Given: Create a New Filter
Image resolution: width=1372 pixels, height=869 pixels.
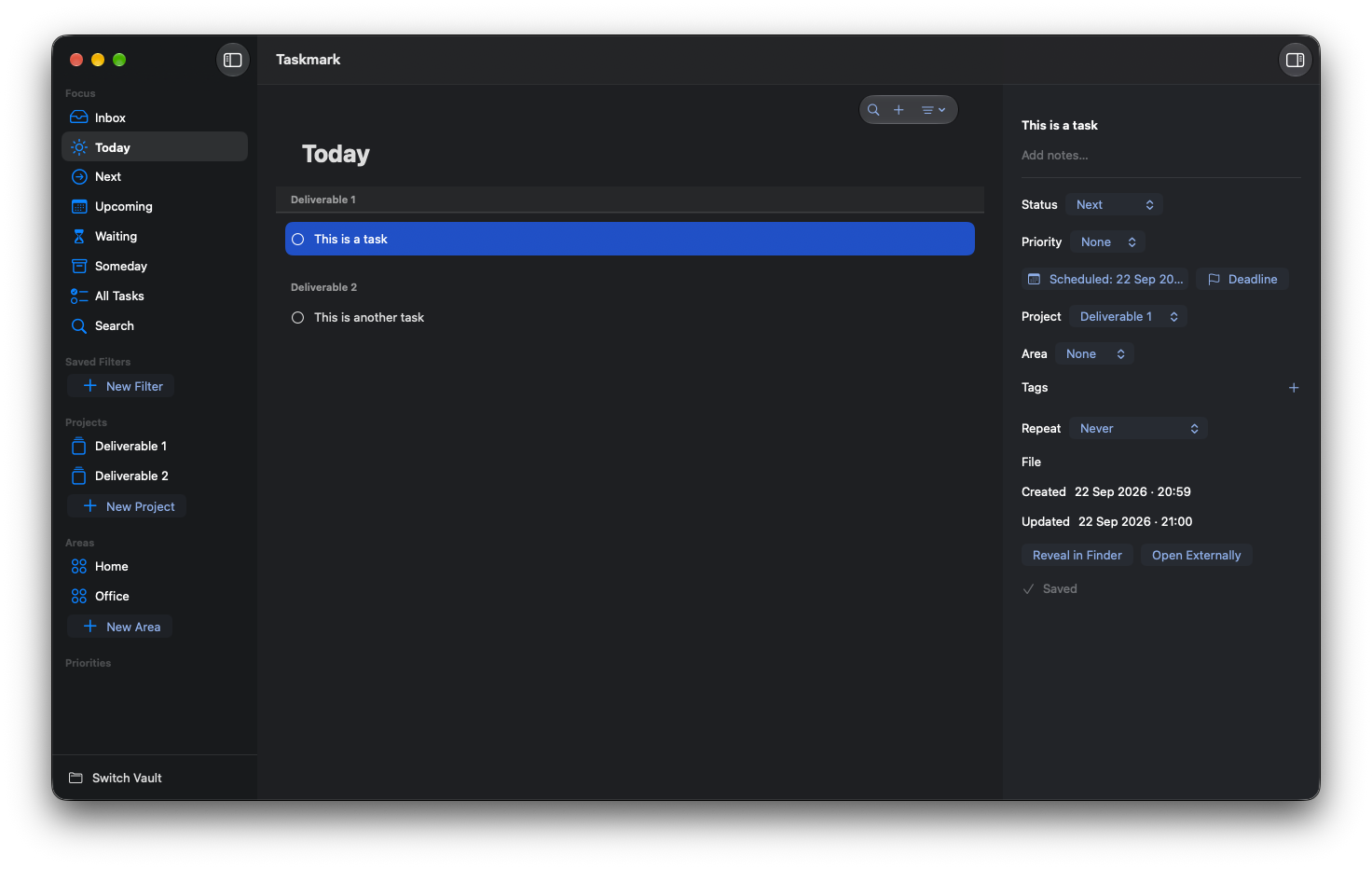Looking at the screenshot, I should point(121,386).
